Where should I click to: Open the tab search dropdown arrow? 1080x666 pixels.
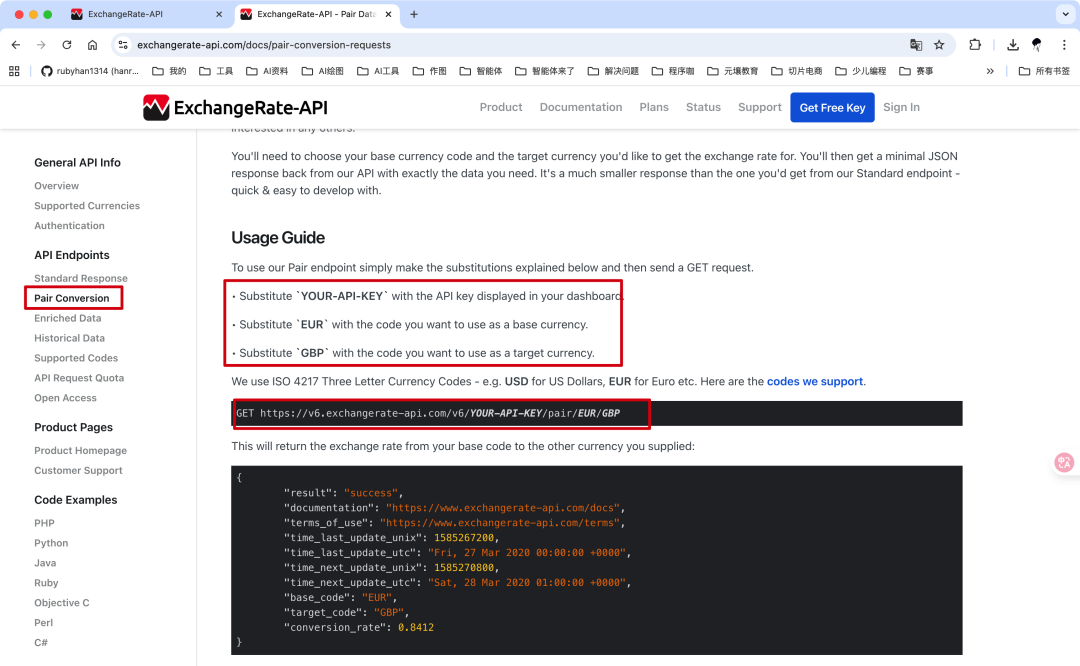tap(1065, 14)
